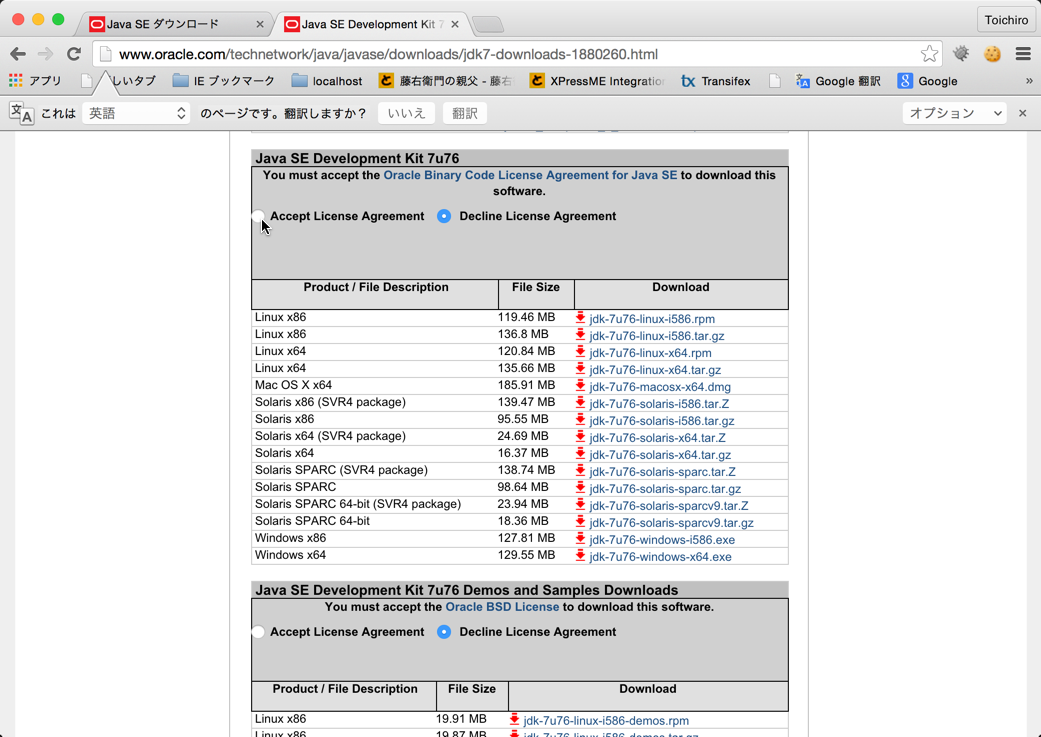Open the Google 翻訳 bookmark

coord(839,81)
